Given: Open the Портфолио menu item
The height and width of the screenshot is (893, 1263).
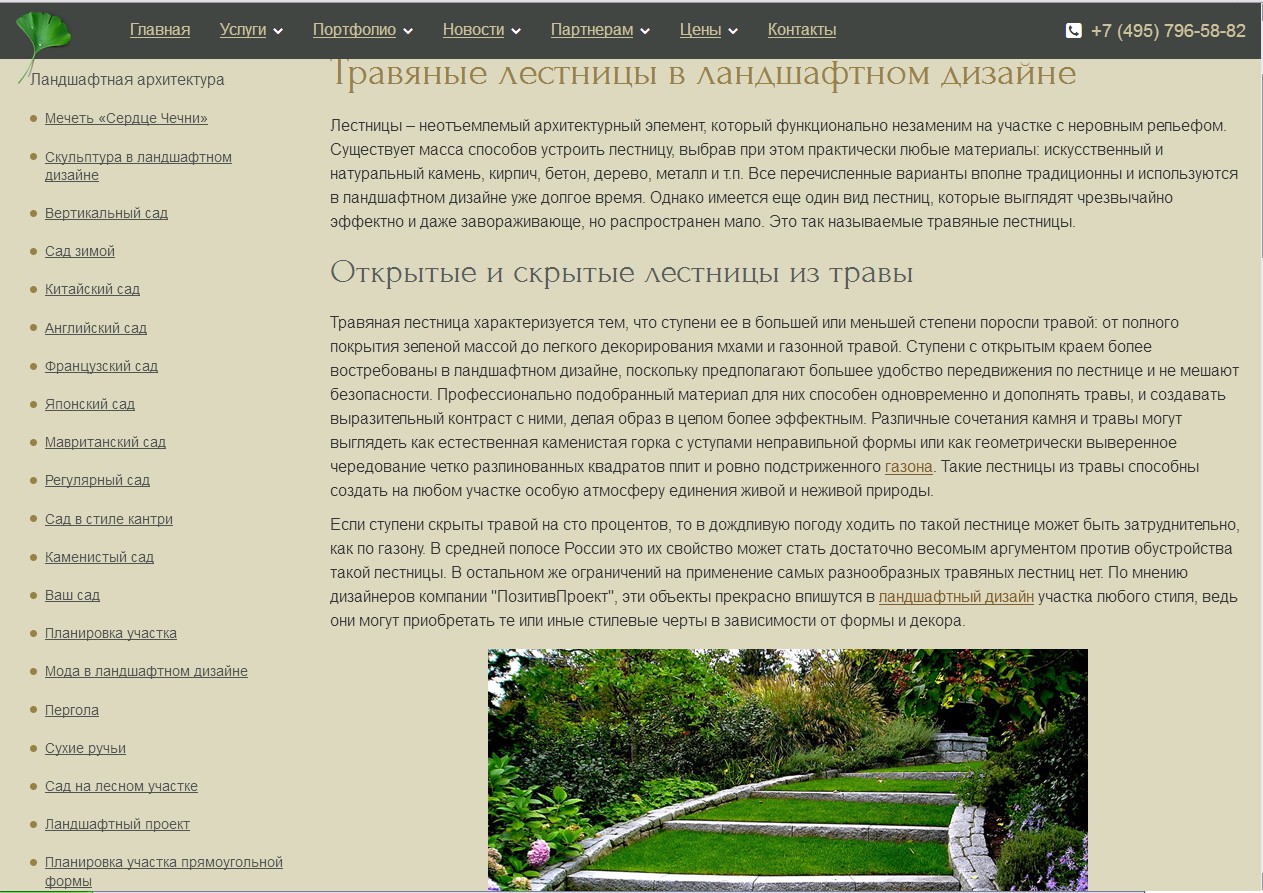Looking at the screenshot, I should 354,30.
